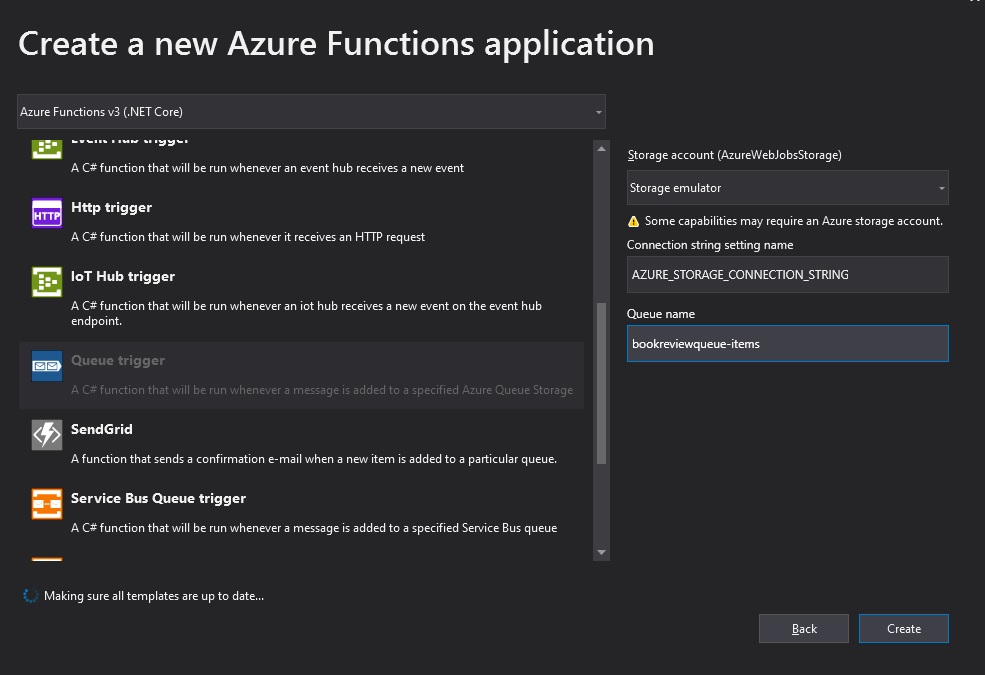The image size is (985, 675).
Task: Click the Create button
Action: tap(904, 629)
